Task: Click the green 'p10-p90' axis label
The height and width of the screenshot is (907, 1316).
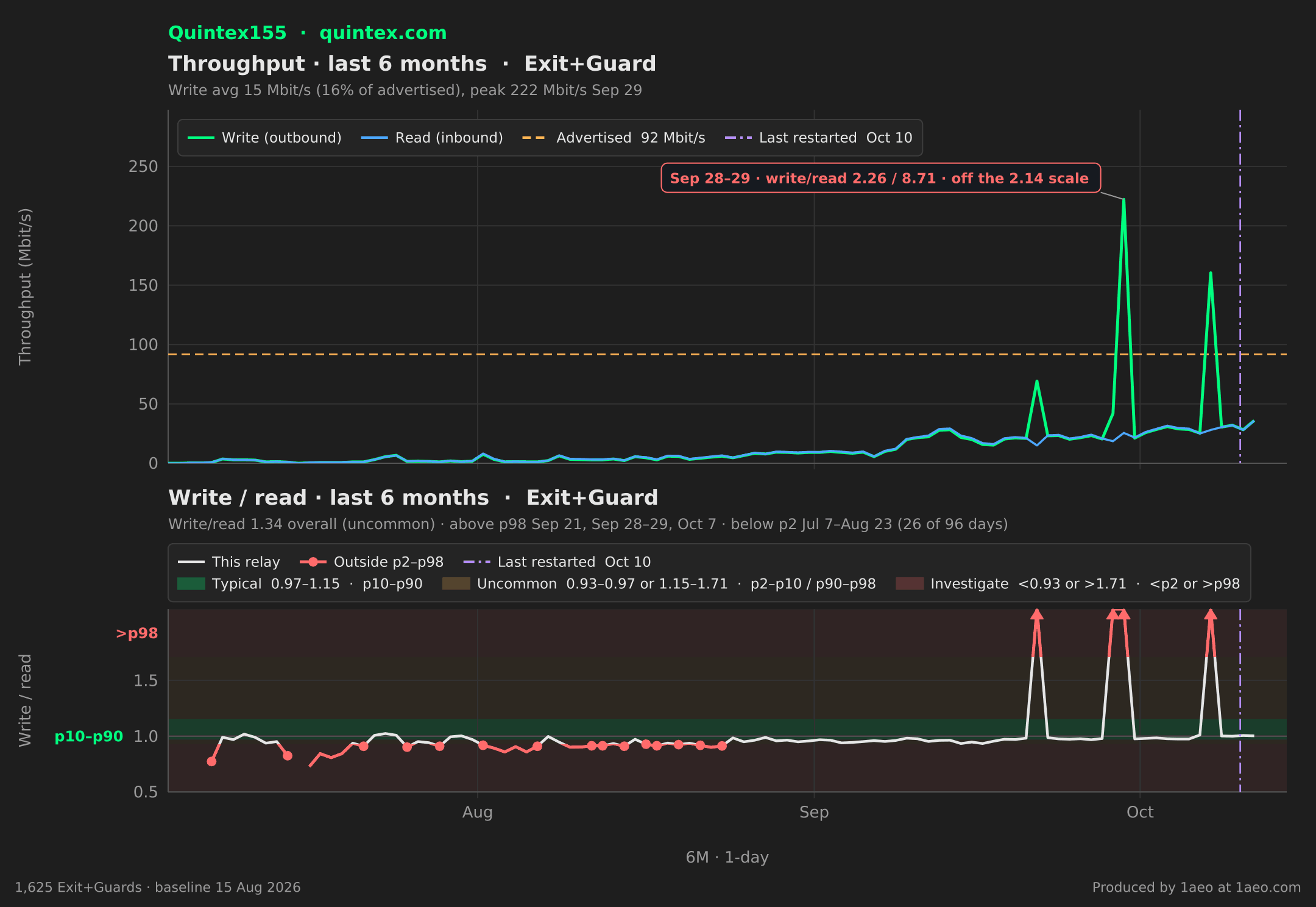Action: point(89,736)
